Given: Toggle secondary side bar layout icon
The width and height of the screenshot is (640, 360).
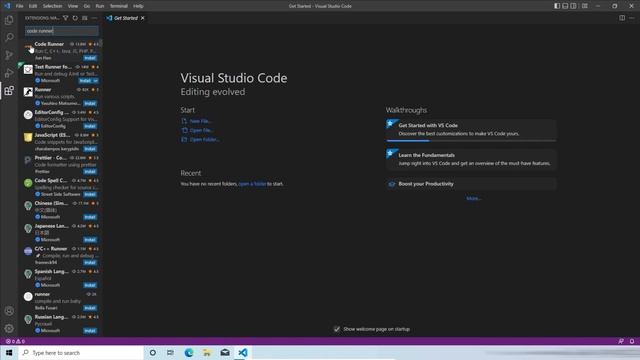Looking at the screenshot, I should tap(573, 6).
